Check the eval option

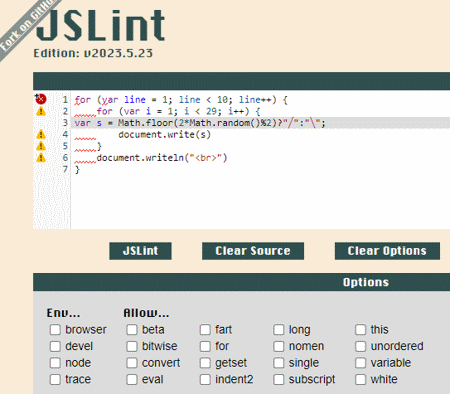click(x=132, y=379)
